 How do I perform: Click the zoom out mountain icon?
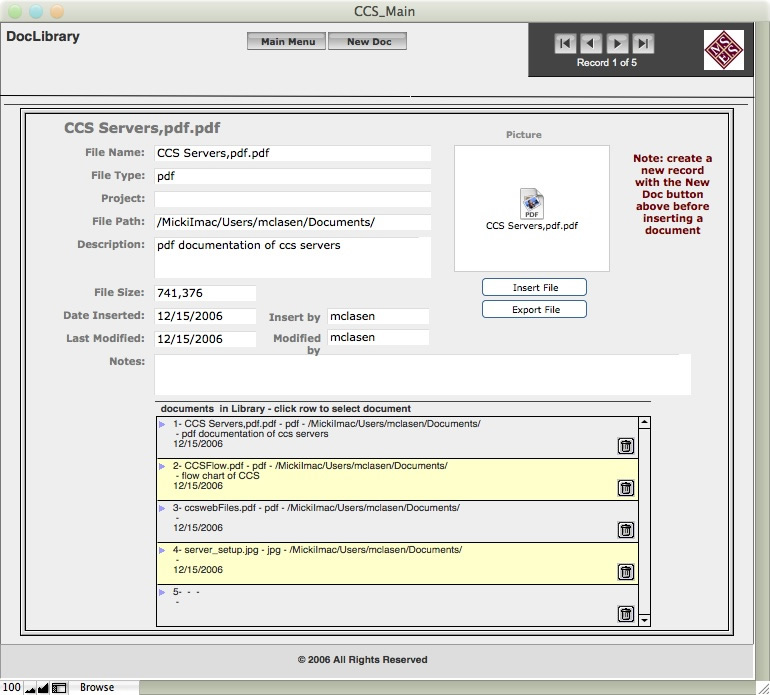pyautogui.click(x=30, y=688)
